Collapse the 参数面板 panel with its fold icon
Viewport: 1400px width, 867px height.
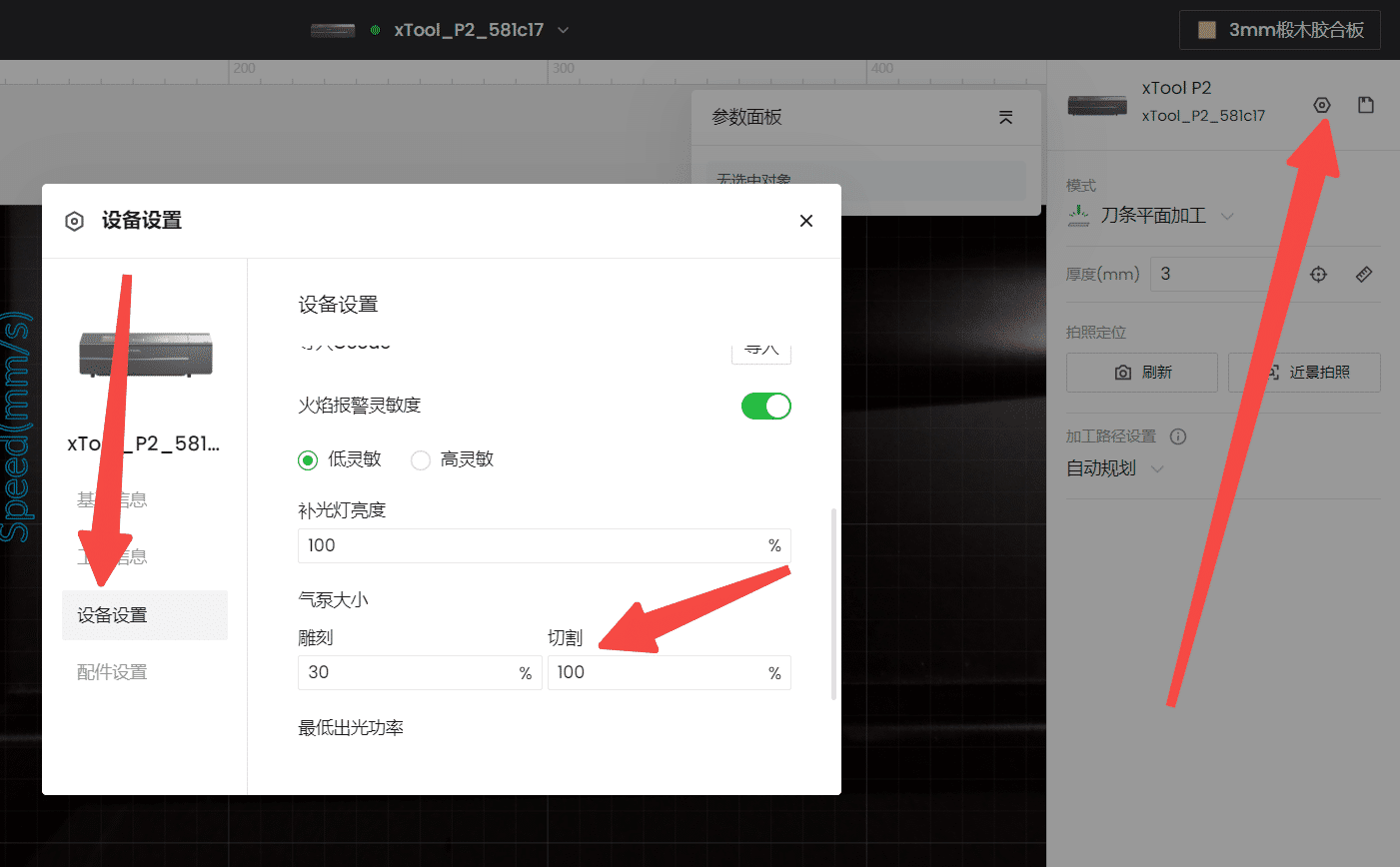(x=1005, y=117)
